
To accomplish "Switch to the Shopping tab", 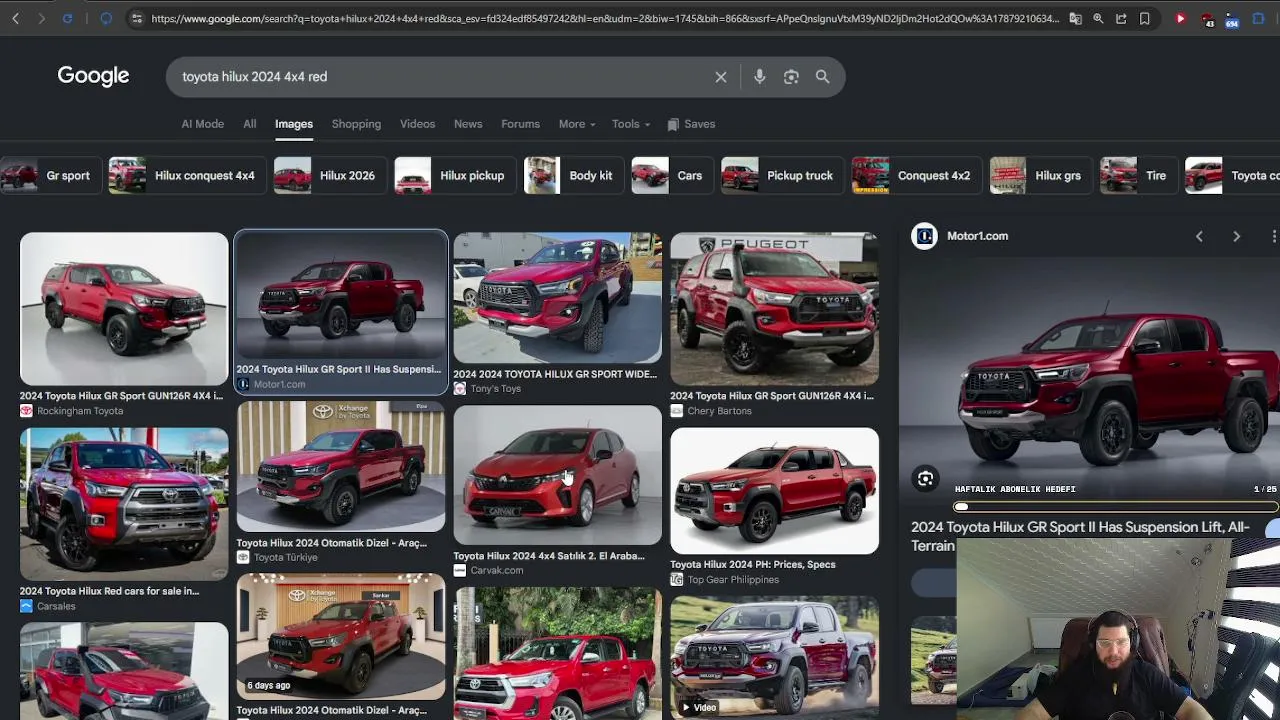I will click(356, 124).
